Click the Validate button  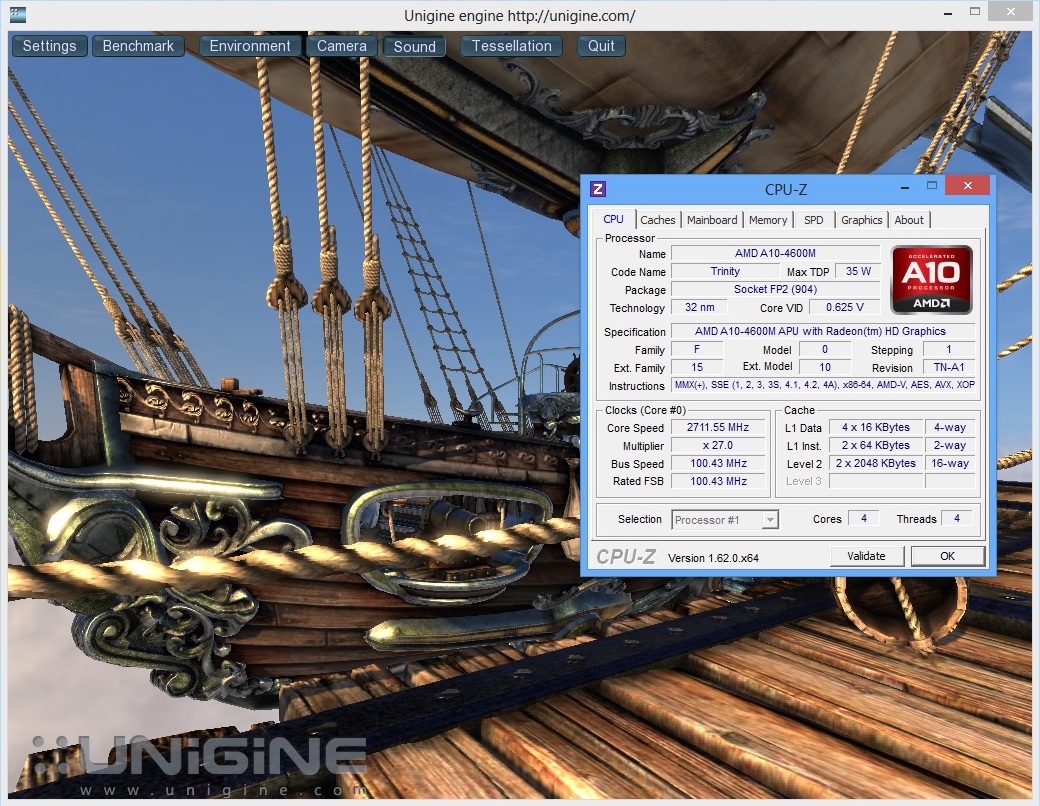click(x=866, y=556)
